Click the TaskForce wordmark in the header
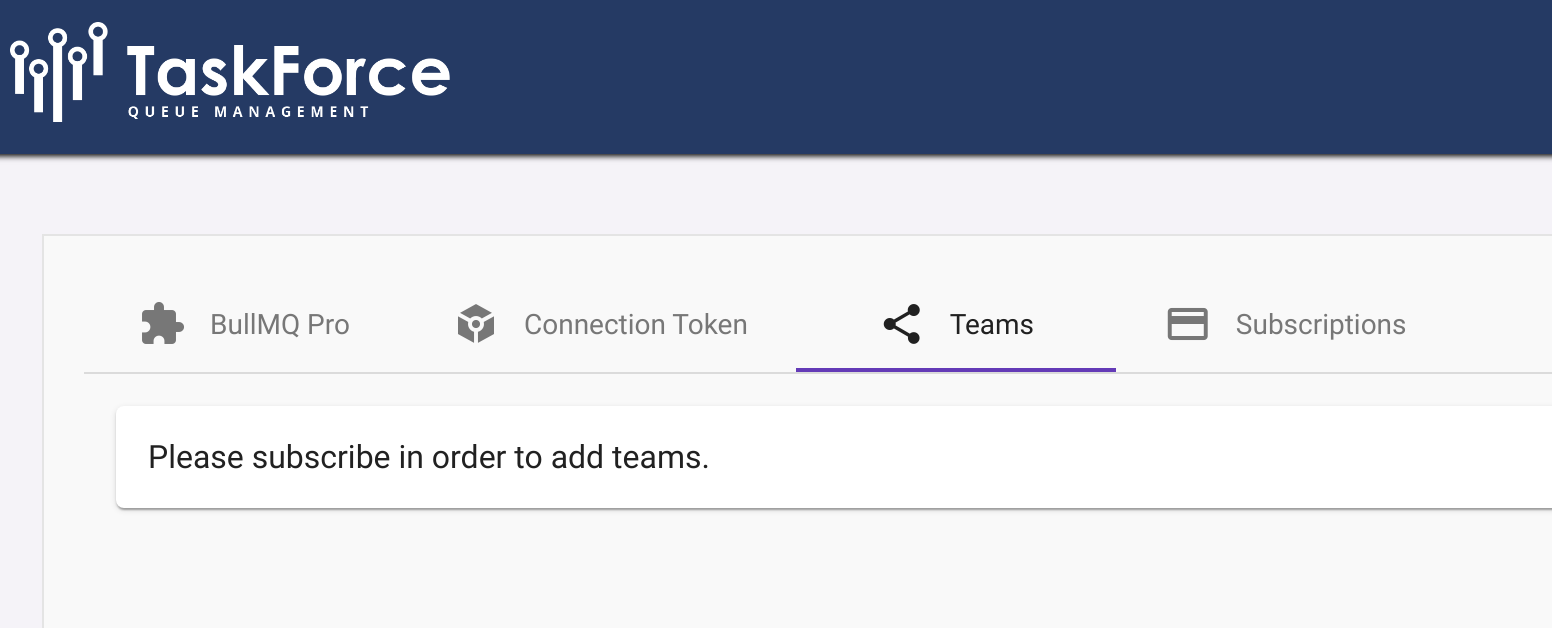This screenshot has height=628, width=1552. coord(287,72)
